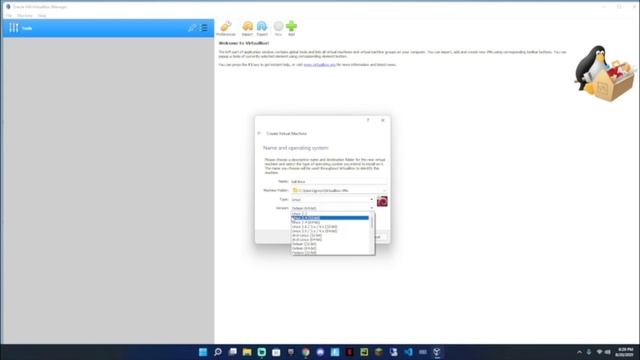Close the Create Virtual Machine dialog
The image size is (640, 360).
(x=383, y=120)
